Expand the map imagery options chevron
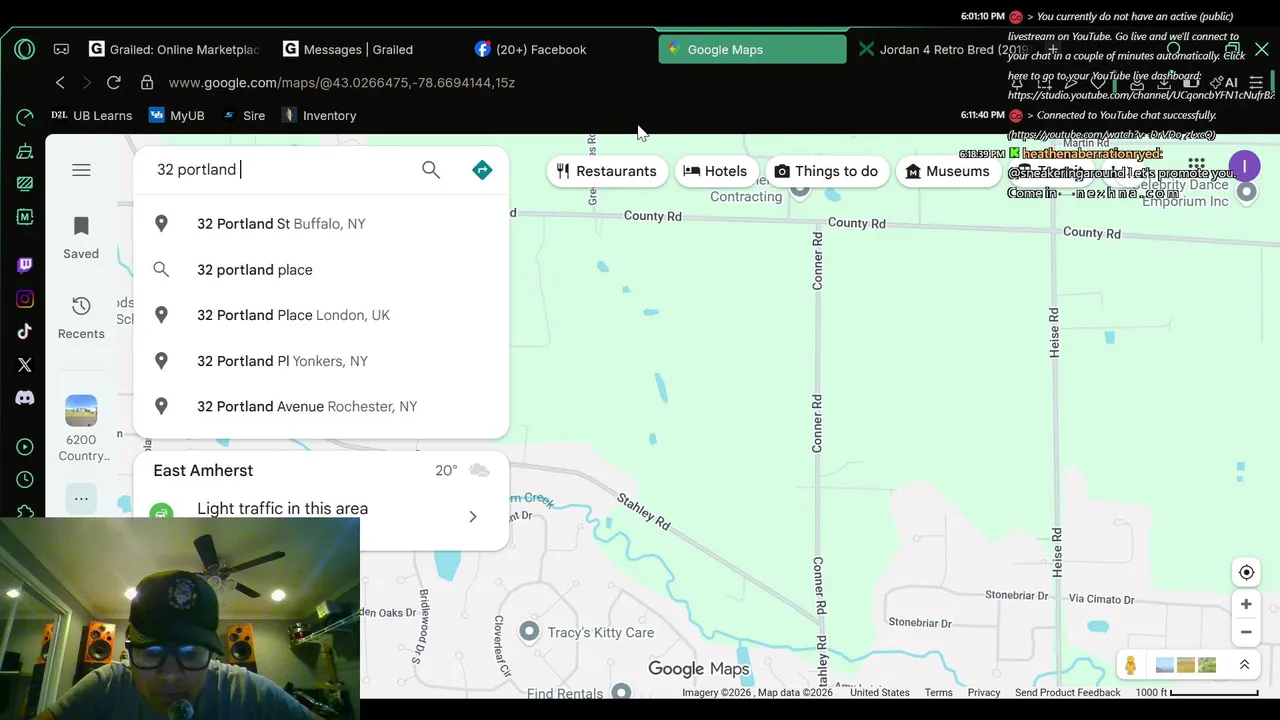 (1244, 665)
